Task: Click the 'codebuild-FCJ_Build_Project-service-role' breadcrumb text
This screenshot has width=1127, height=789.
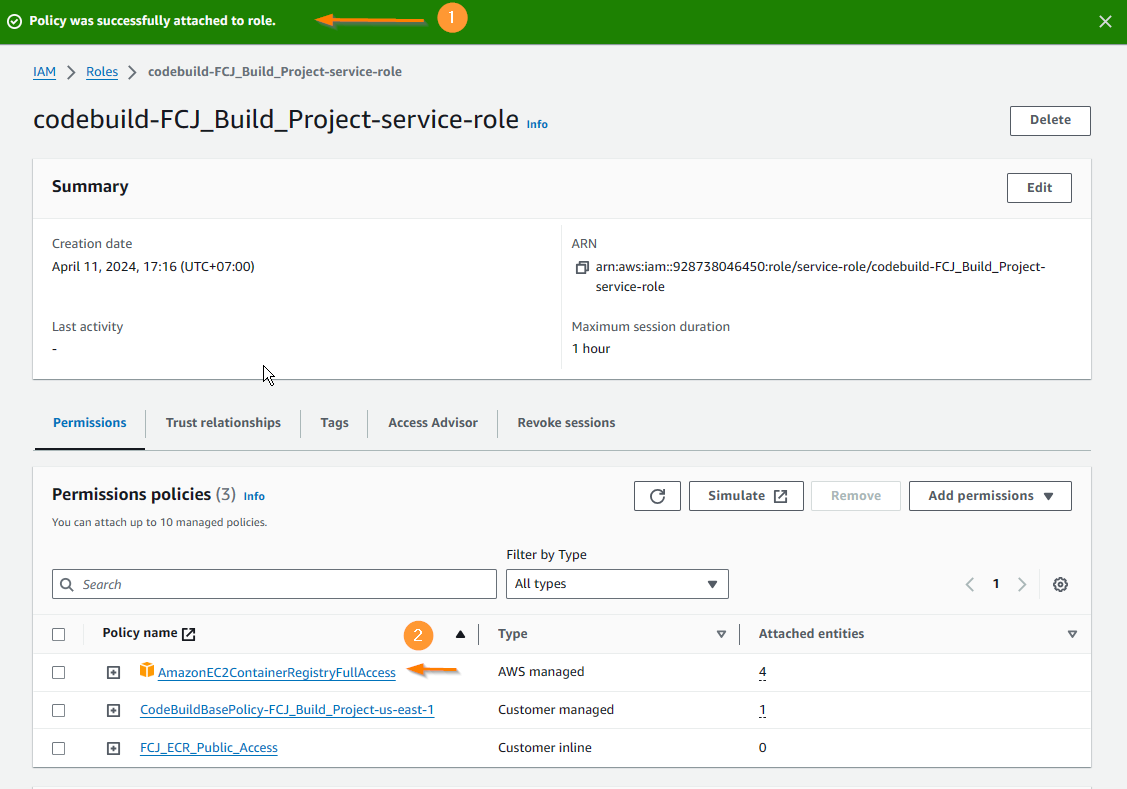Action: 275,72
